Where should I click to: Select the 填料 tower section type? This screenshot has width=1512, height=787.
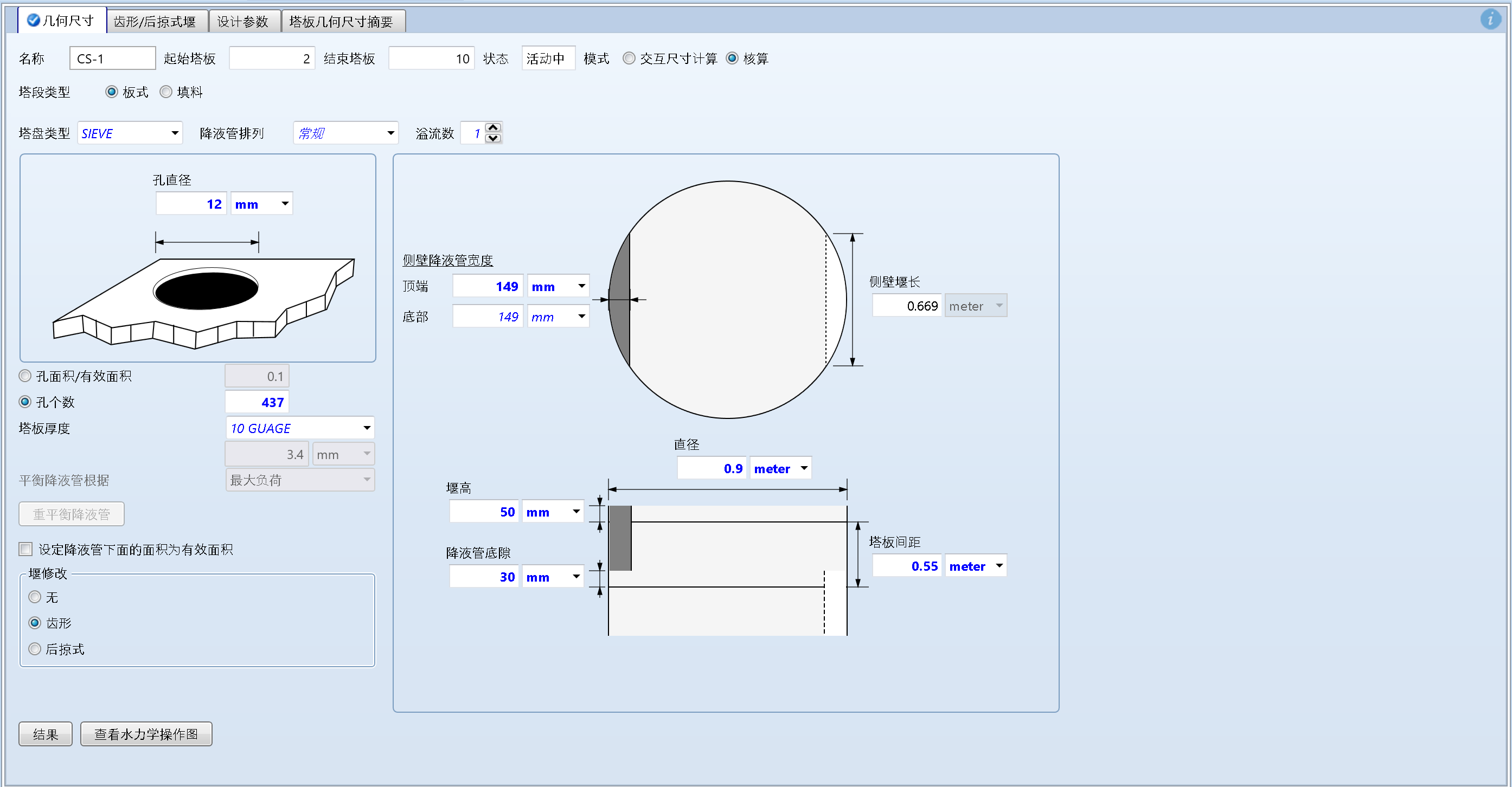[x=166, y=92]
